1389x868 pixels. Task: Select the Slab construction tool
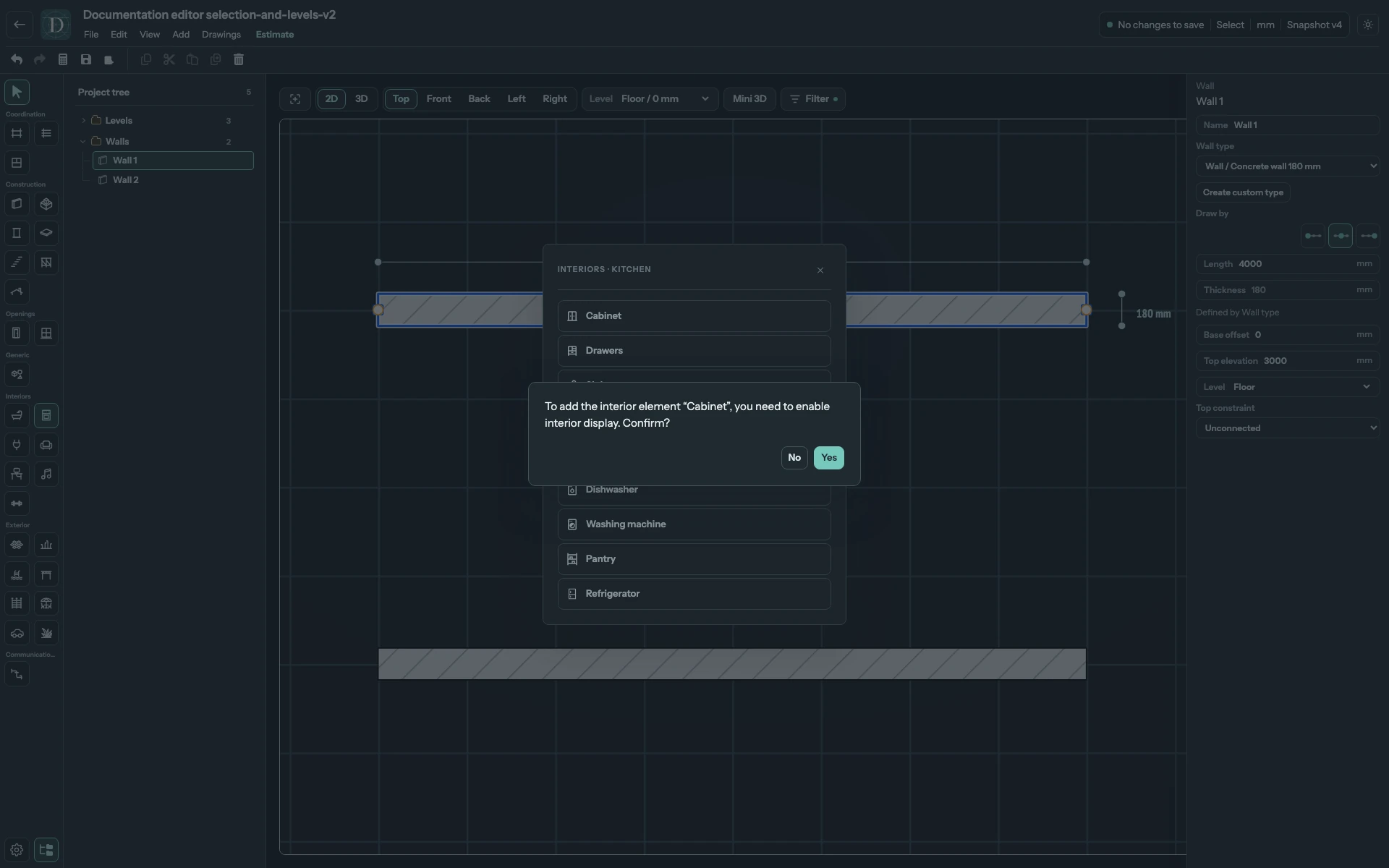click(x=46, y=233)
